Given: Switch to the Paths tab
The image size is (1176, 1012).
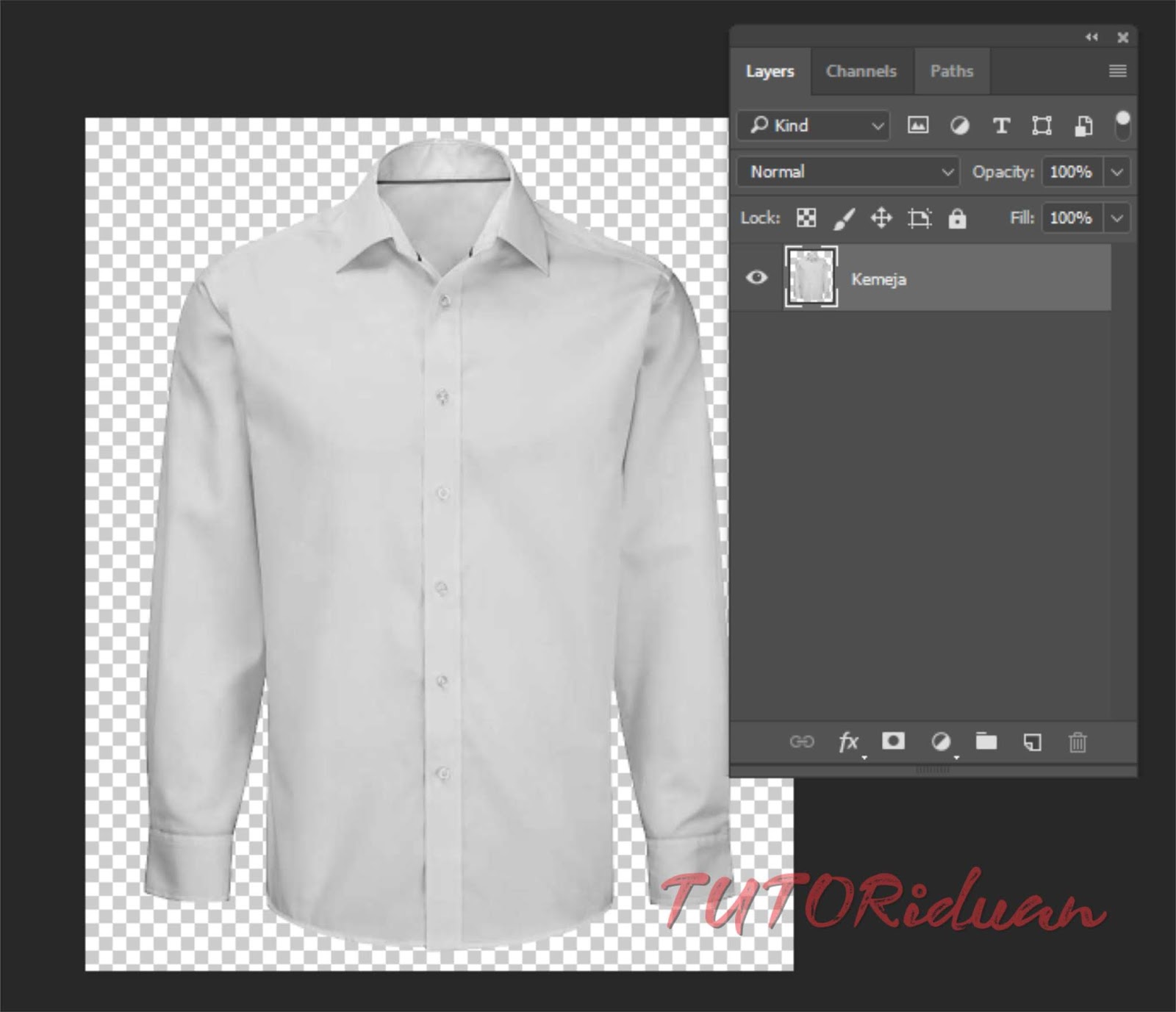Looking at the screenshot, I should click(x=951, y=71).
